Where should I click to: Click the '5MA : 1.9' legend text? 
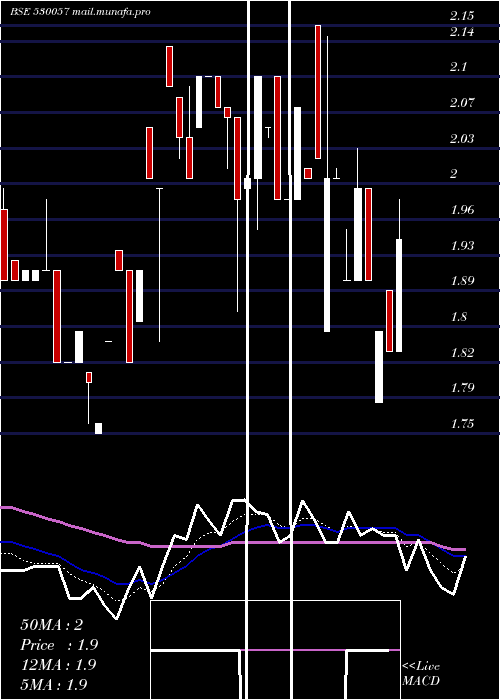click(54, 684)
